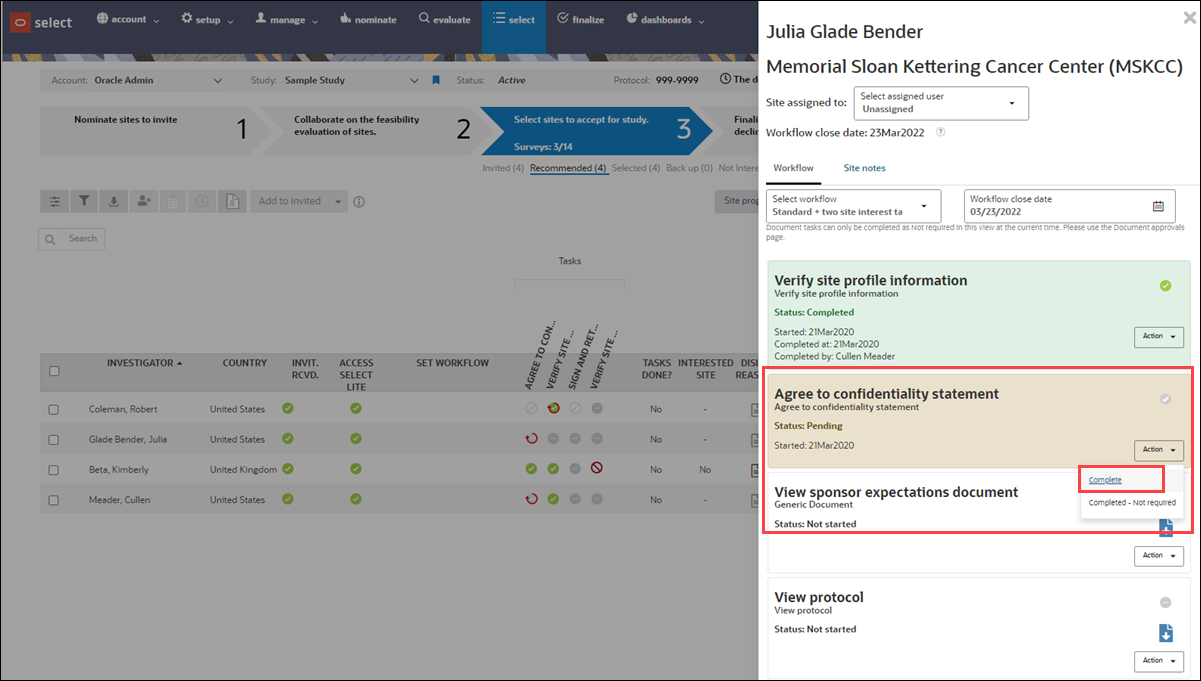Open Action dropdown for View protocol

pyautogui.click(x=1158, y=660)
